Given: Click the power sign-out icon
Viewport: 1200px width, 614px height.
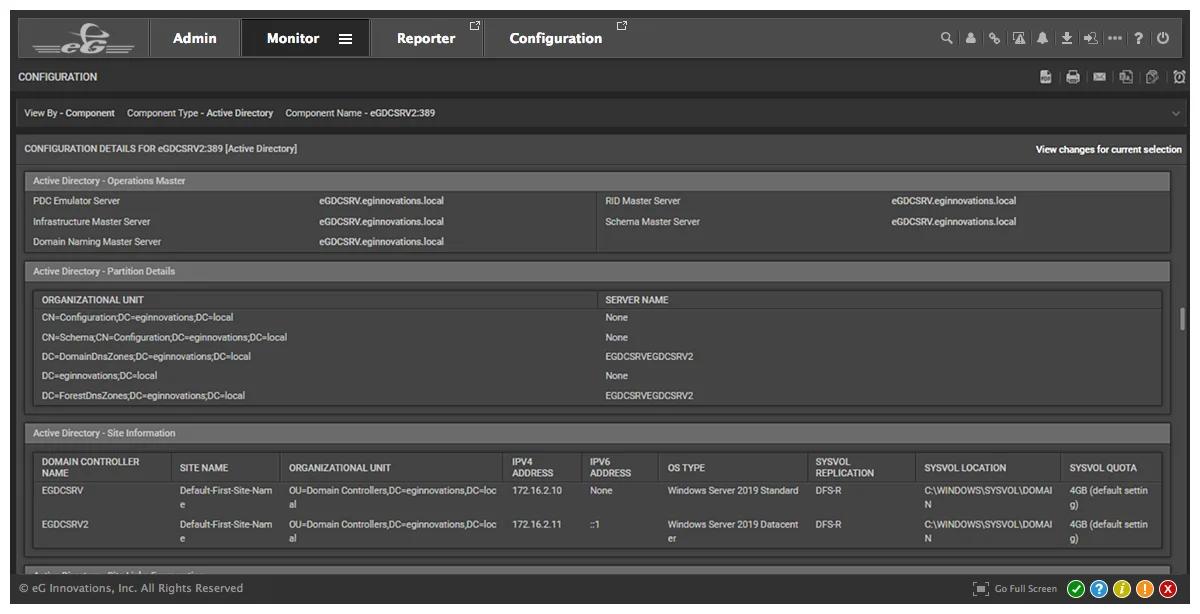Looking at the screenshot, I should (1163, 38).
